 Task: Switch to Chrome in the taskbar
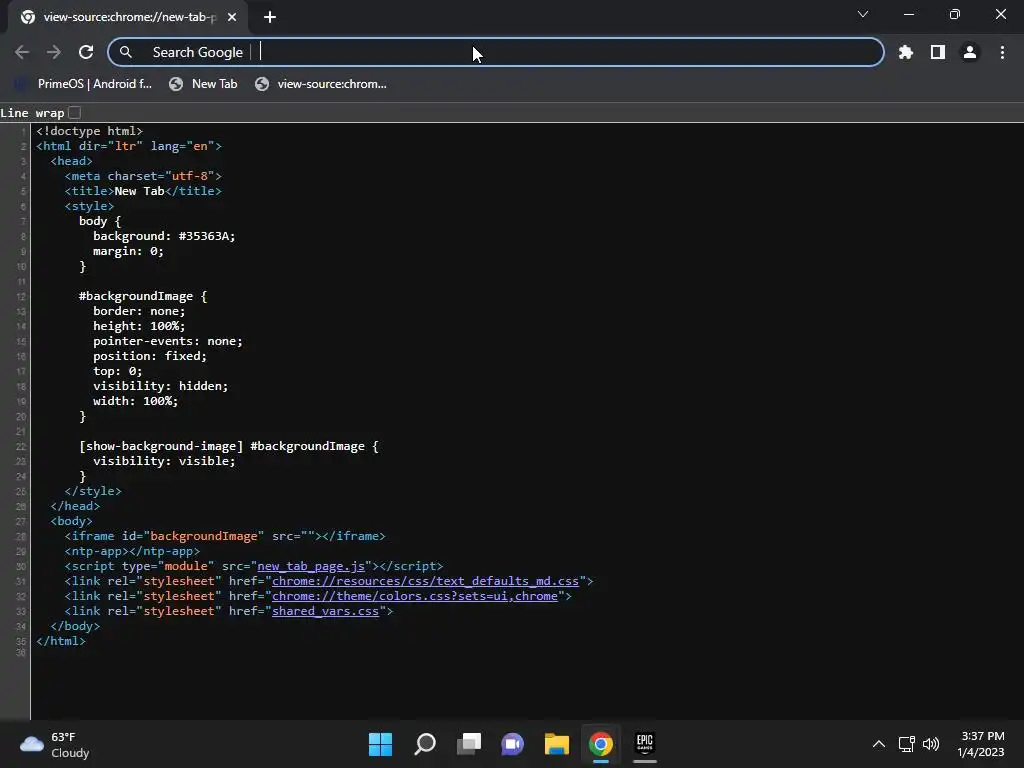coord(601,744)
